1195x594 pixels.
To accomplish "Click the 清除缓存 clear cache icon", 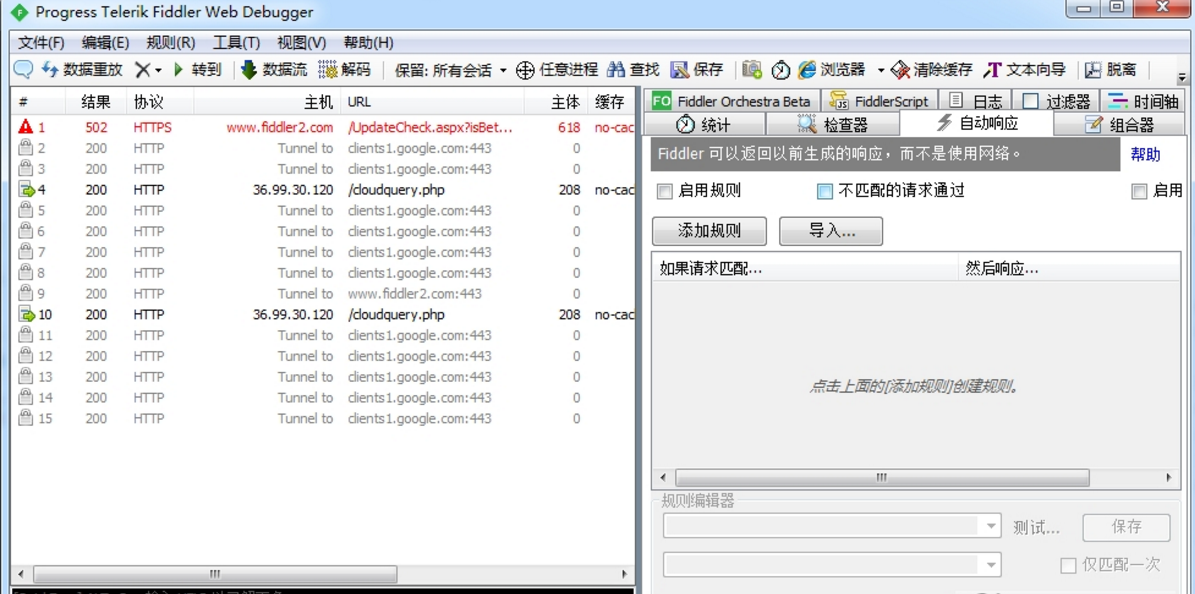I will tap(900, 70).
